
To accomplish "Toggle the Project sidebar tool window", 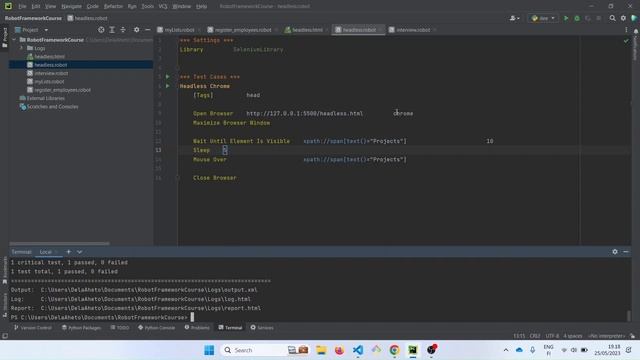I will [x=4, y=38].
